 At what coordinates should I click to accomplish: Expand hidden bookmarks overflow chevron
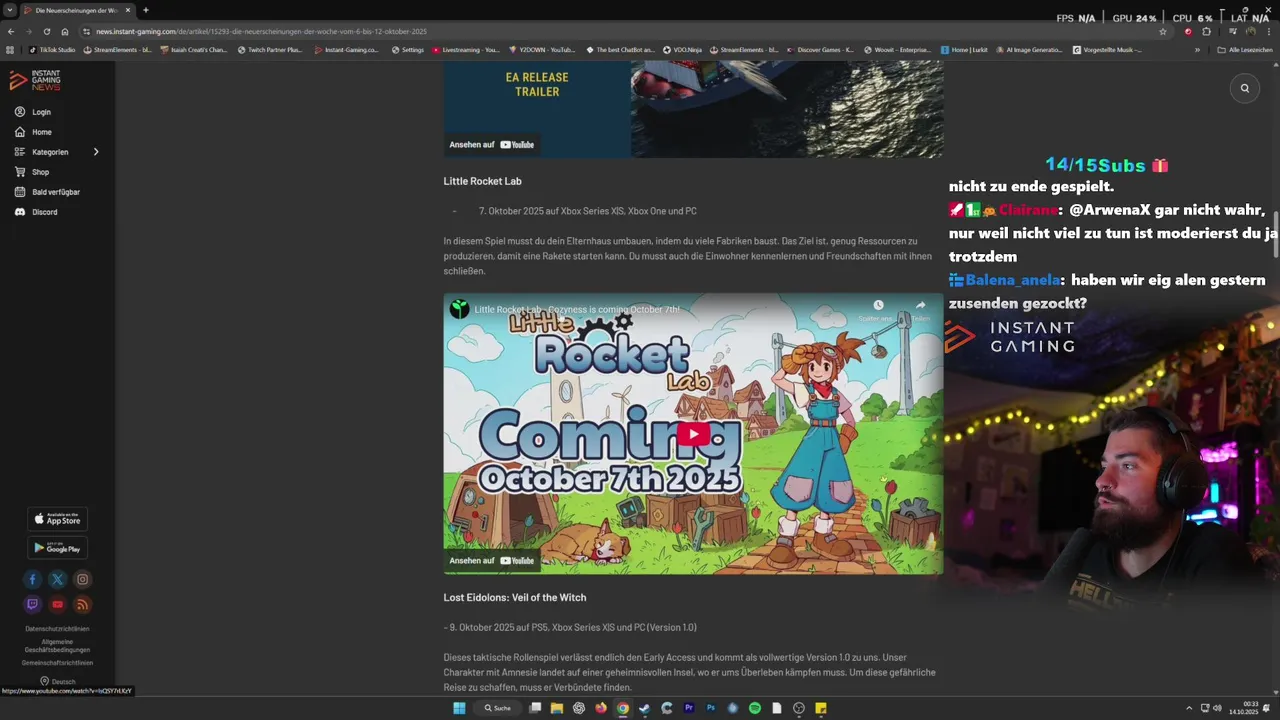1197,49
